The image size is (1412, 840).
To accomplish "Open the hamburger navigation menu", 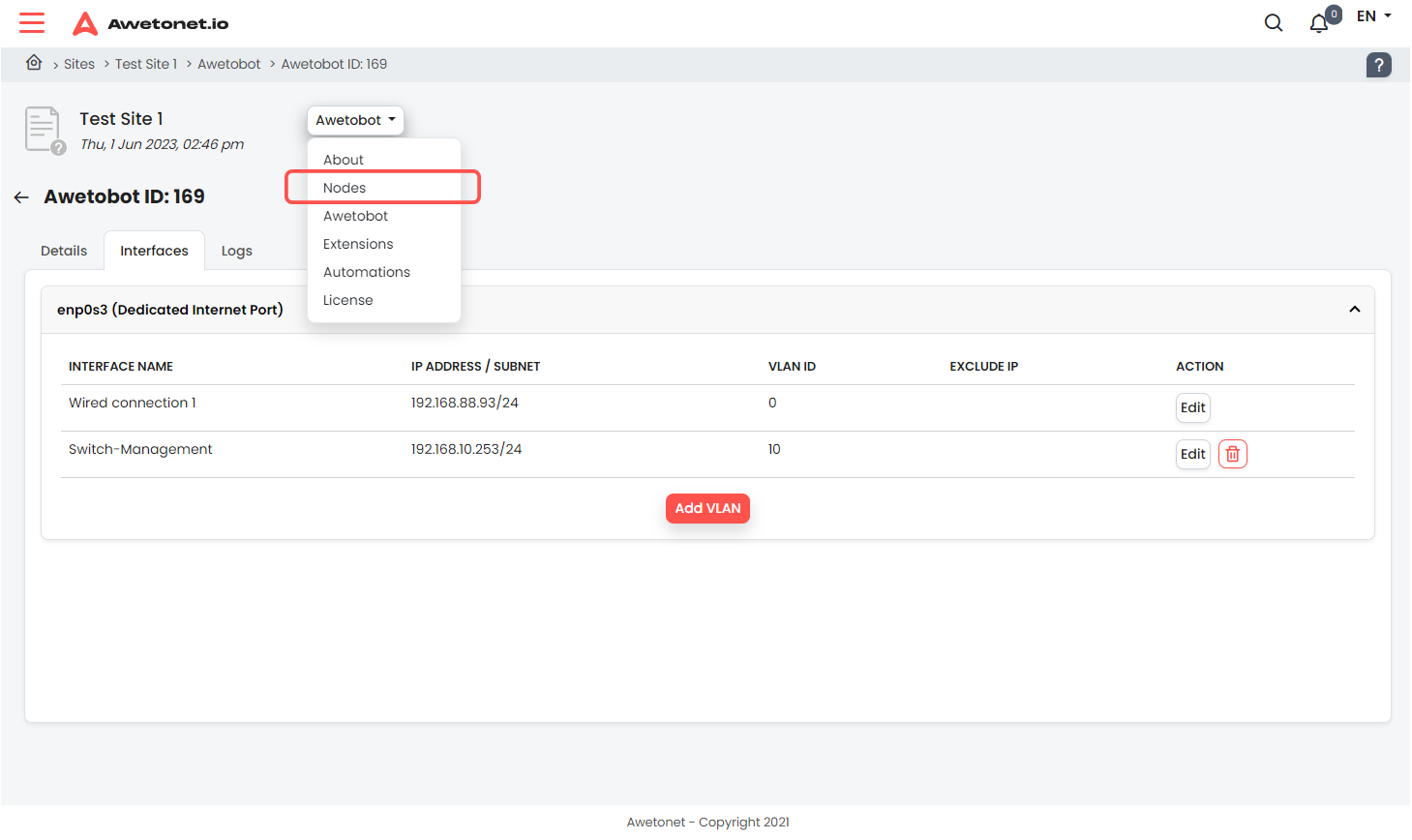I will click(32, 23).
